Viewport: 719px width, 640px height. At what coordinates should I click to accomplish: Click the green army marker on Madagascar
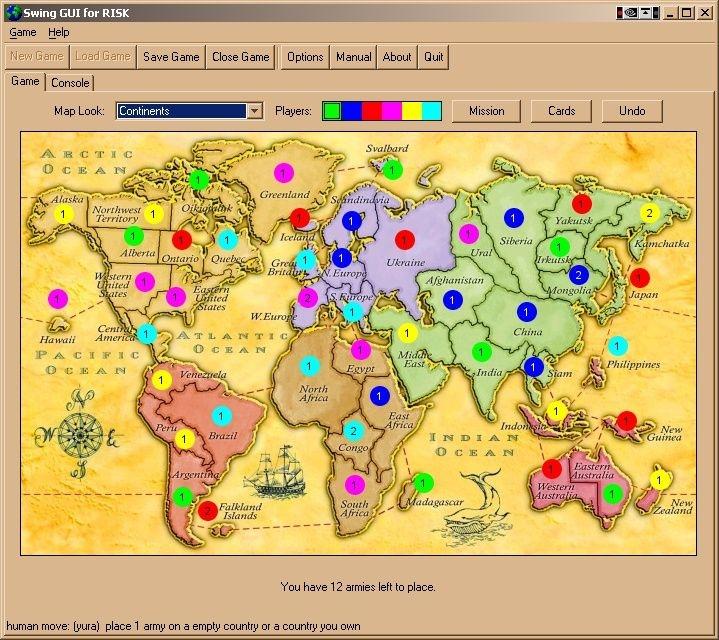[423, 482]
